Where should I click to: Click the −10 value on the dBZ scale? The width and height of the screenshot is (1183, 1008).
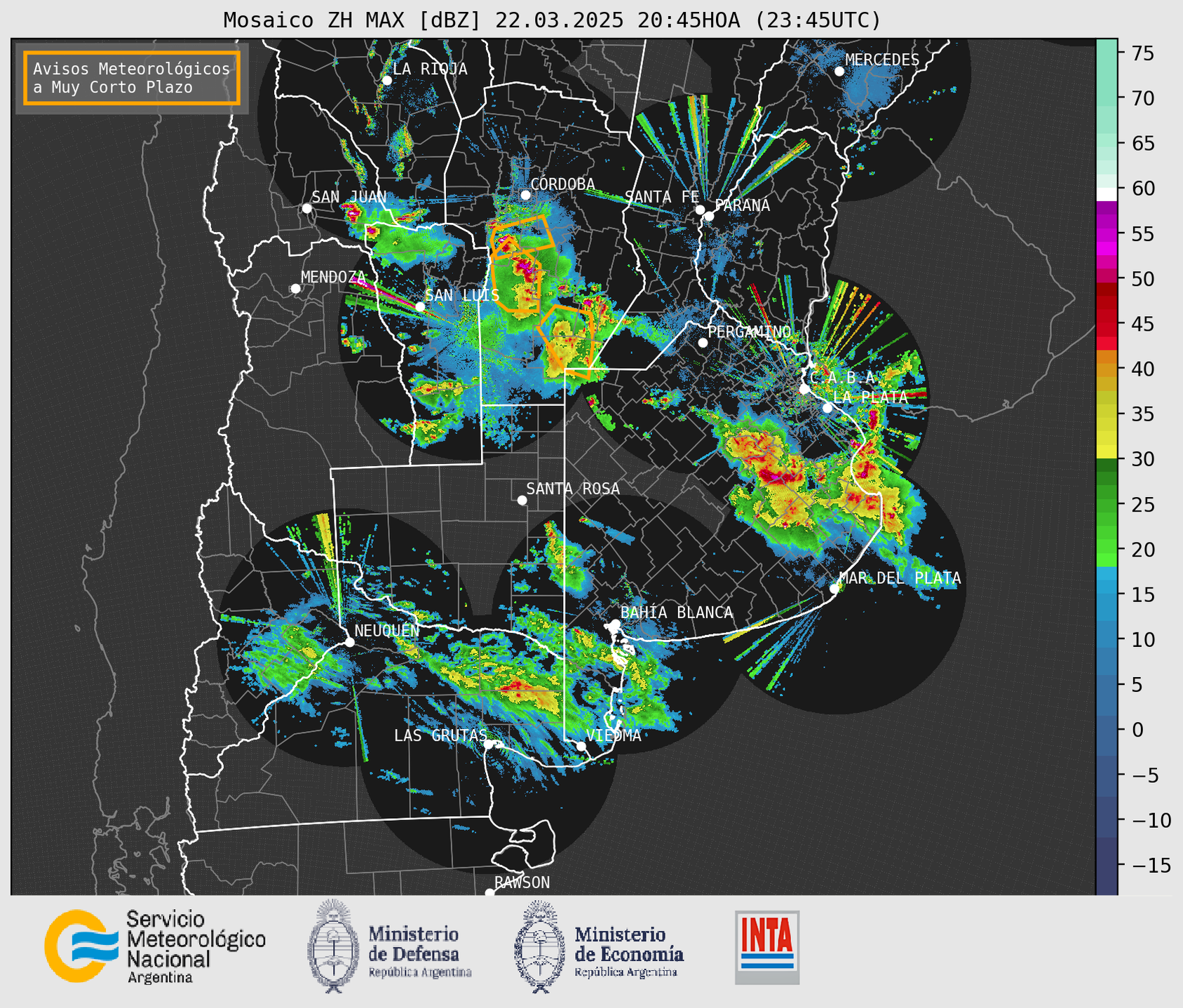[1151, 820]
